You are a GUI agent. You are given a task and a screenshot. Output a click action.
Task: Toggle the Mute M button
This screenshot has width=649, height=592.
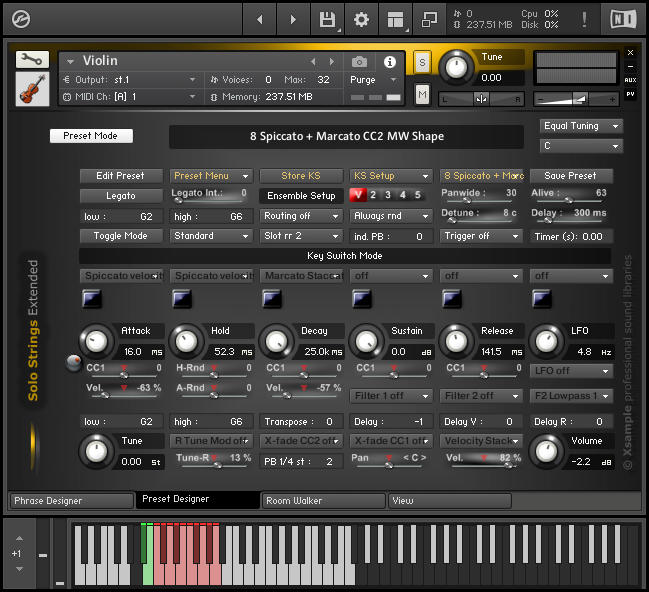pyautogui.click(x=422, y=95)
